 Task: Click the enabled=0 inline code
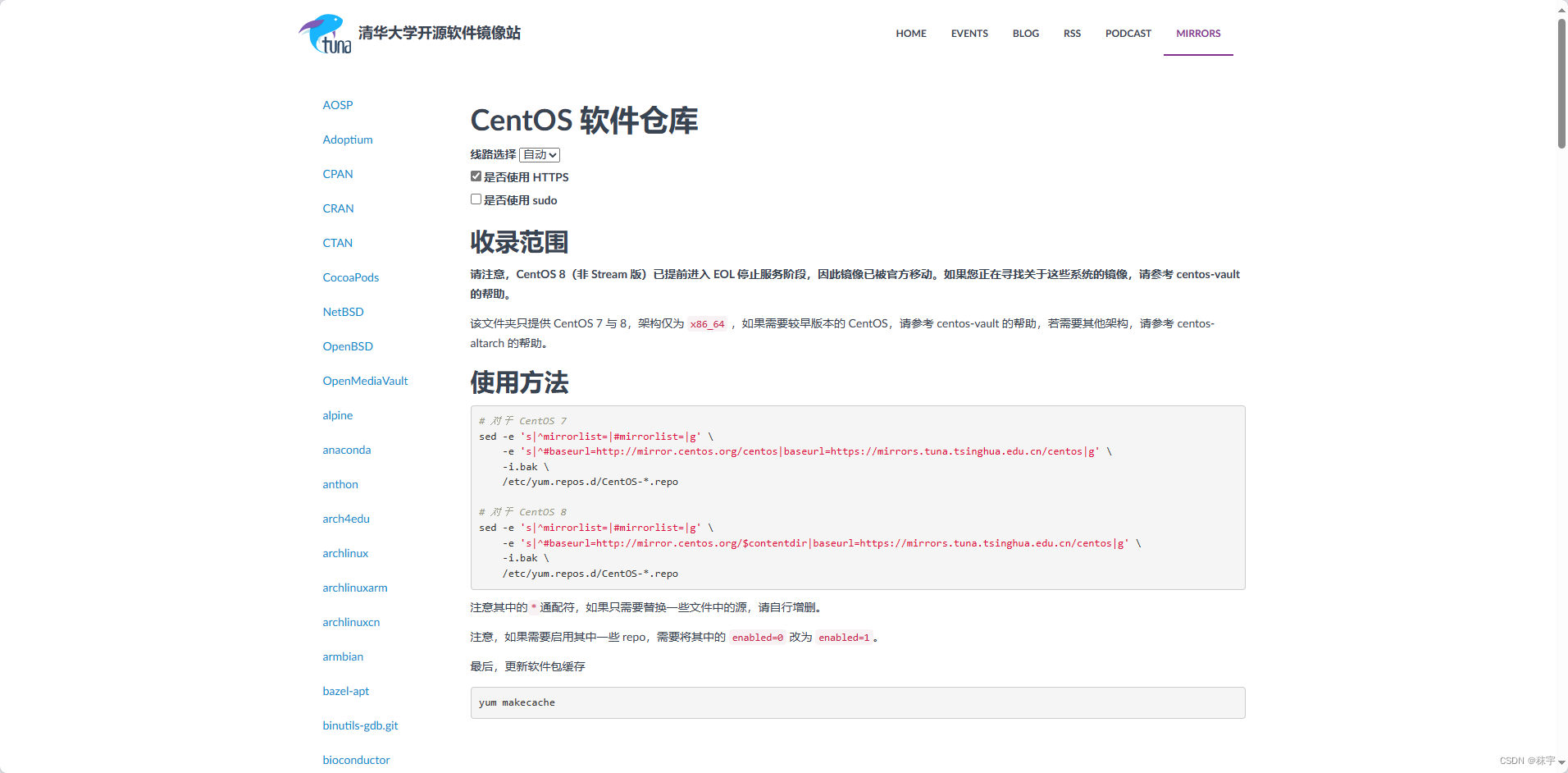click(758, 638)
